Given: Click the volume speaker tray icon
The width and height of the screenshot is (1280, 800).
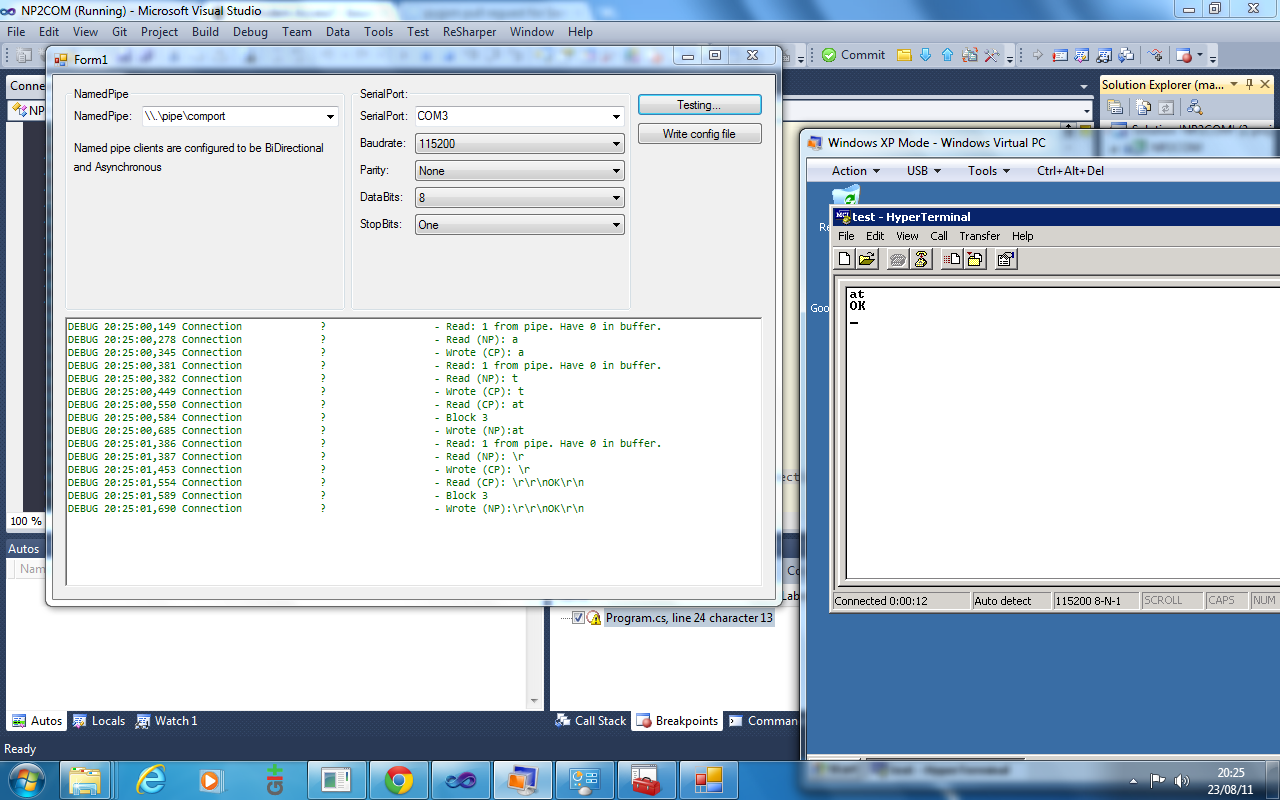Looking at the screenshot, I should [1182, 780].
